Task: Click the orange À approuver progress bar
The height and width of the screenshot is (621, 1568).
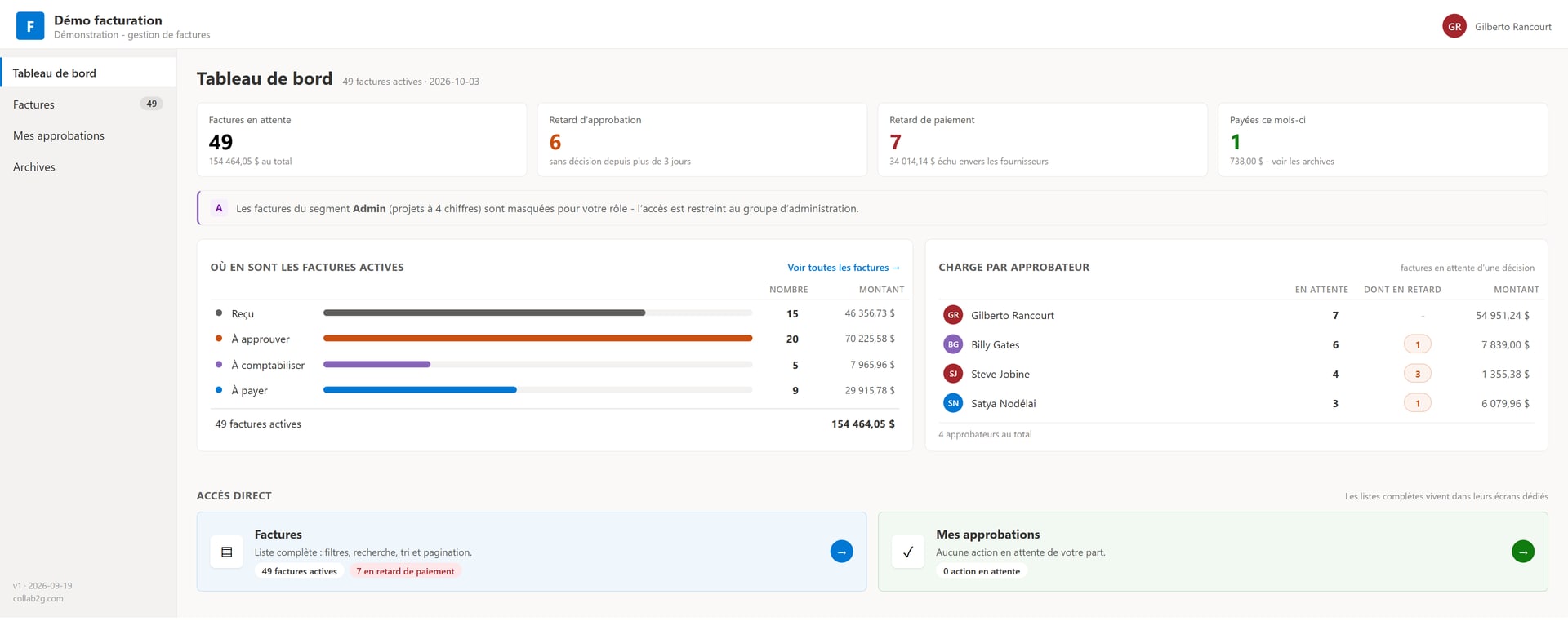Action: coord(537,338)
